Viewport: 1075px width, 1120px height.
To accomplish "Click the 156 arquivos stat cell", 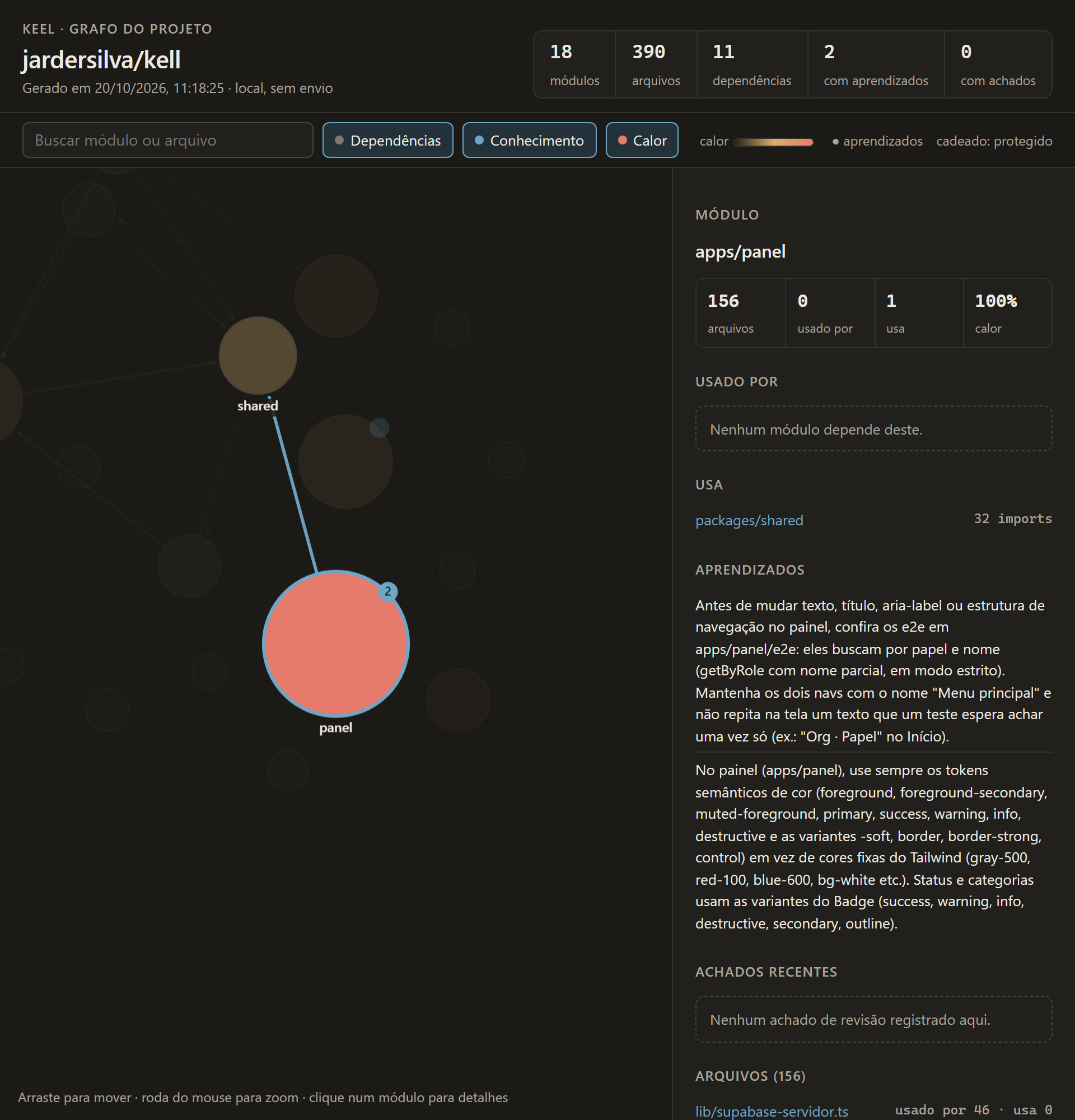I will 740,313.
